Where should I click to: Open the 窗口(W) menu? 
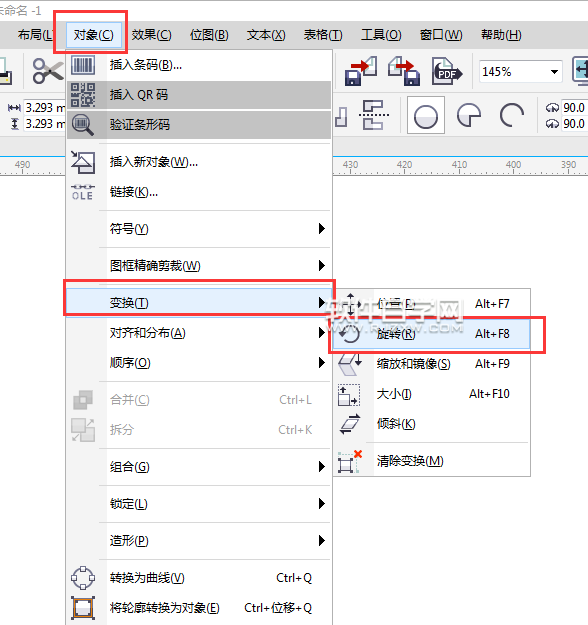[441, 35]
